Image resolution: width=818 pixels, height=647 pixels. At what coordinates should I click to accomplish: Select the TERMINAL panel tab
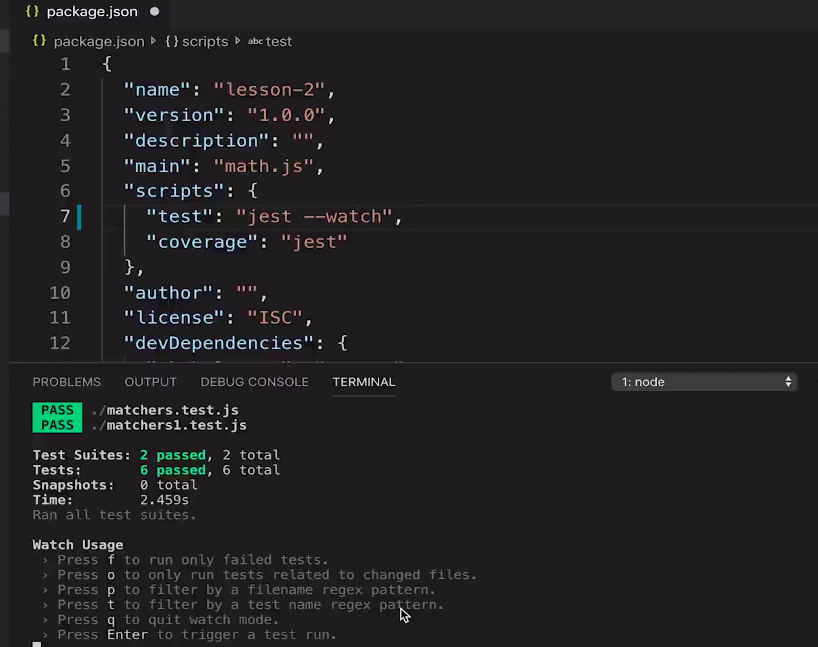[x=364, y=382]
